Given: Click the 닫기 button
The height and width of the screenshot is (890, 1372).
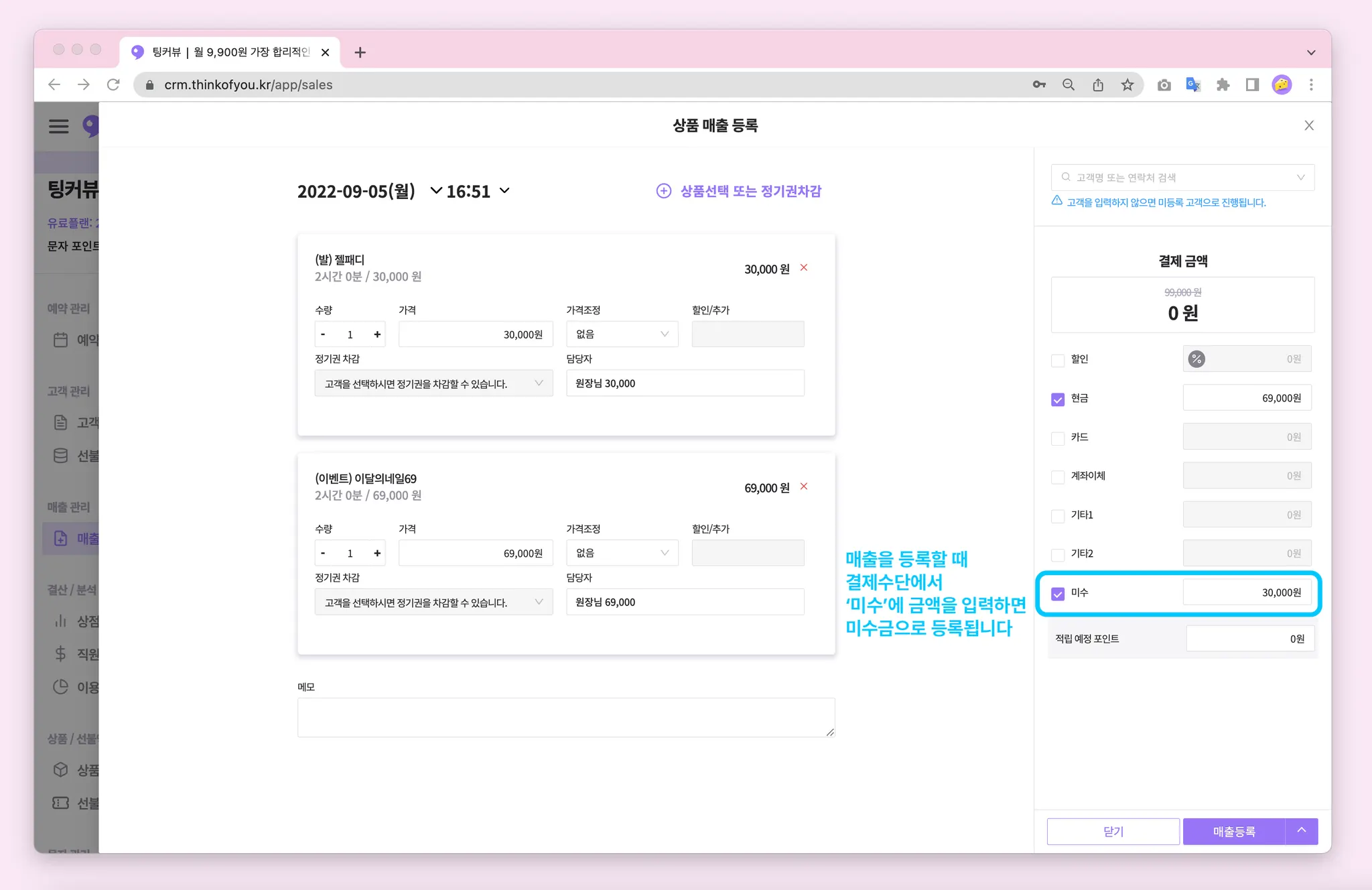Looking at the screenshot, I should (x=1113, y=831).
